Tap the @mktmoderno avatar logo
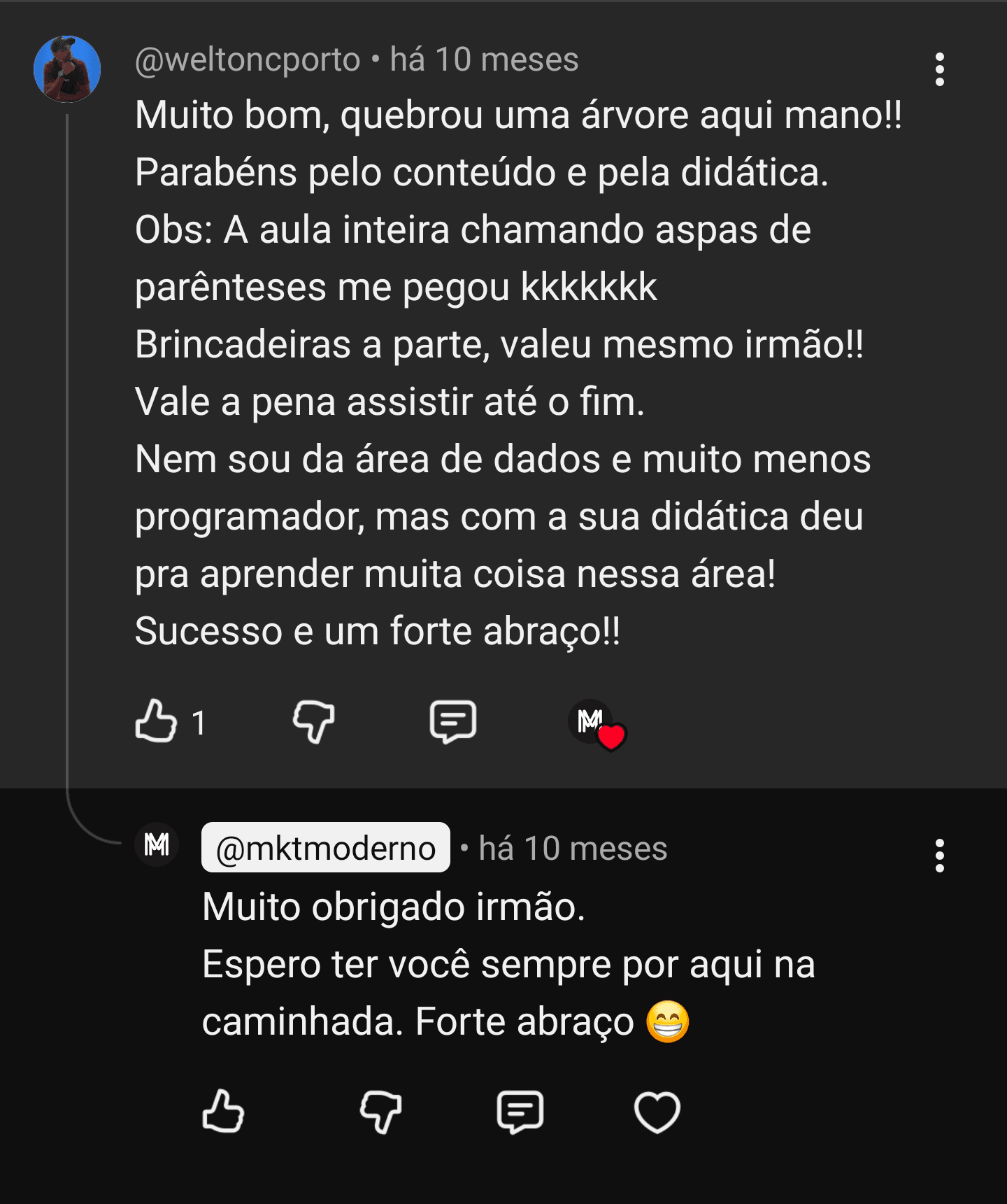The width and height of the screenshot is (1007, 1204). tap(157, 844)
